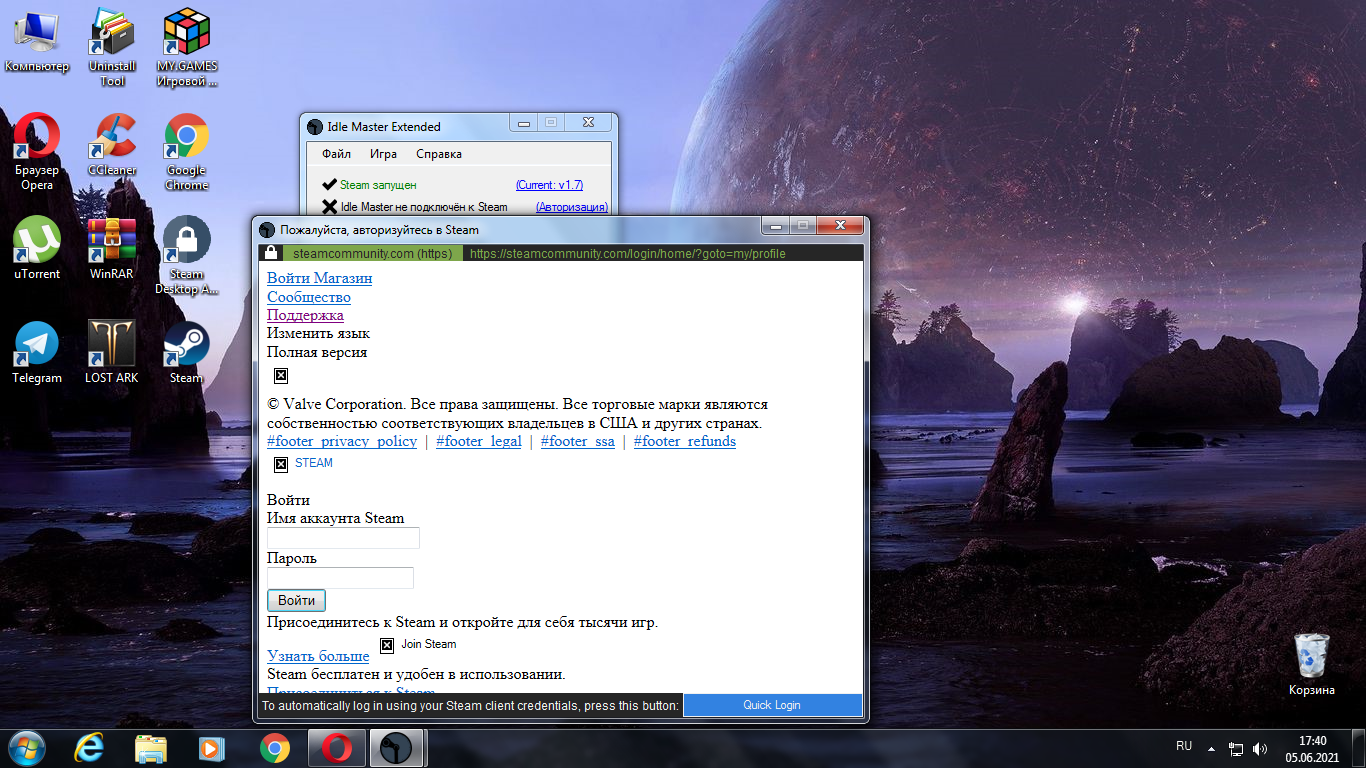Open the network tray icon
The width and height of the screenshot is (1366, 768).
pos(1236,748)
